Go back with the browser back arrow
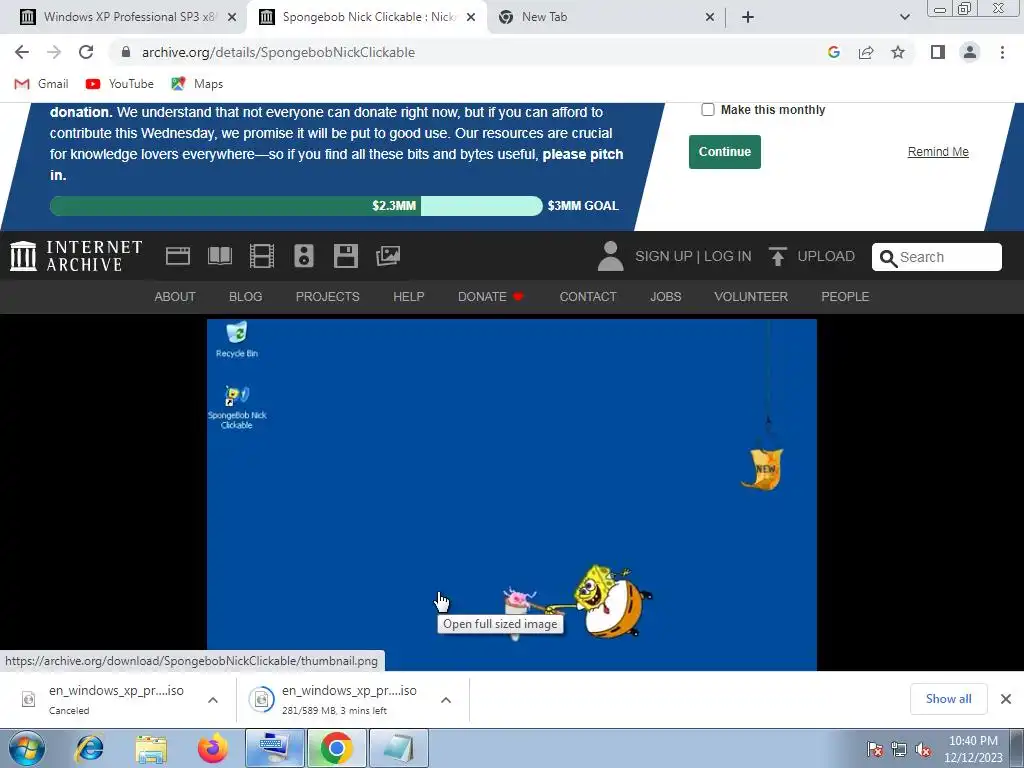Image resolution: width=1024 pixels, height=768 pixels. coord(22,52)
